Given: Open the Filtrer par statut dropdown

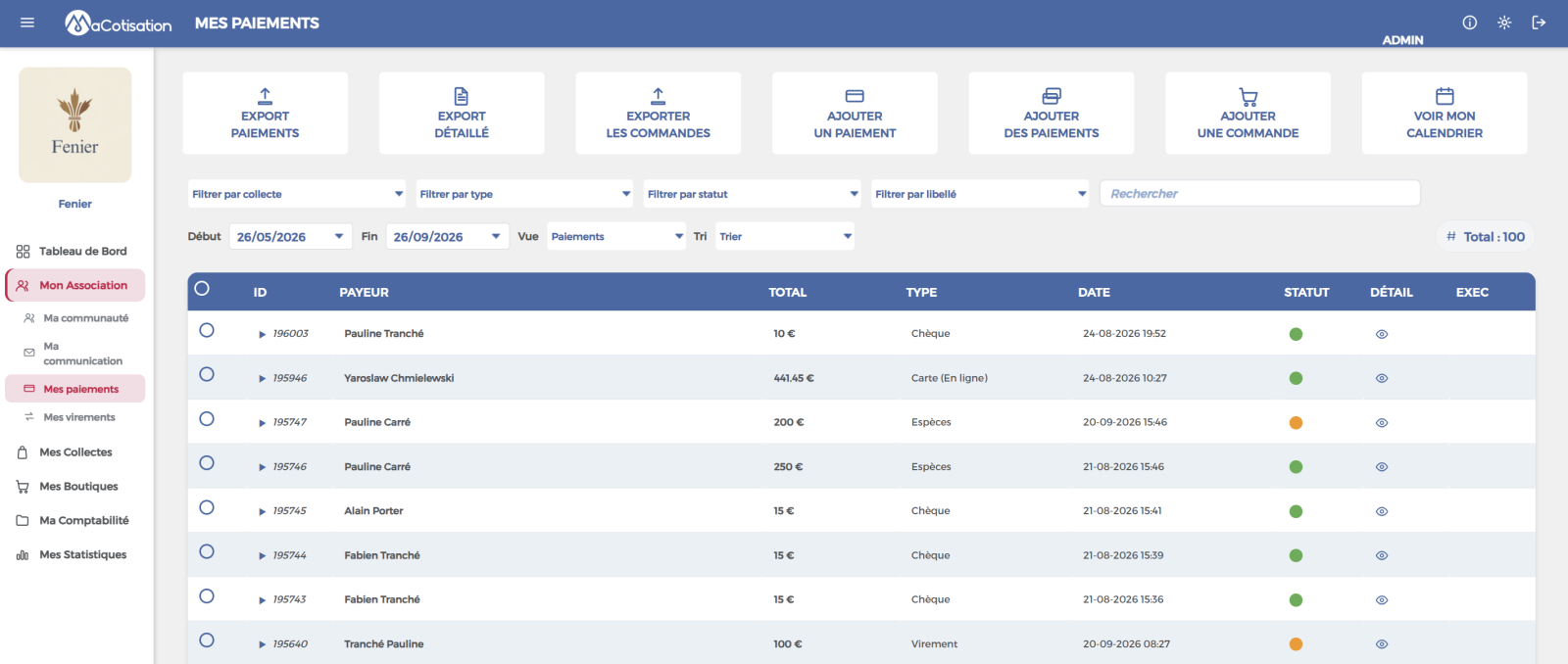Looking at the screenshot, I should 753,194.
